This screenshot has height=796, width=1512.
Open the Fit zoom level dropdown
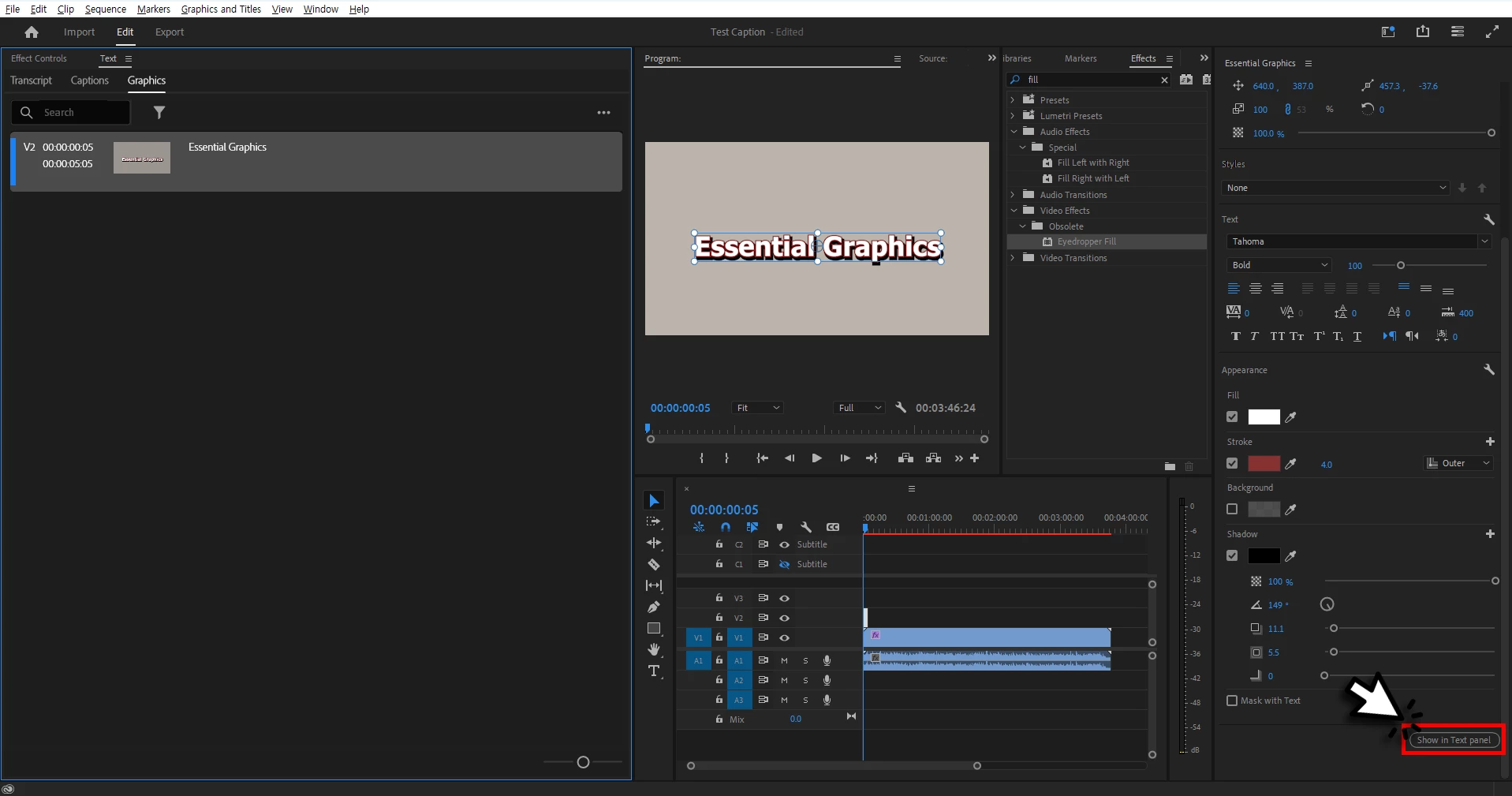pyautogui.click(x=757, y=408)
